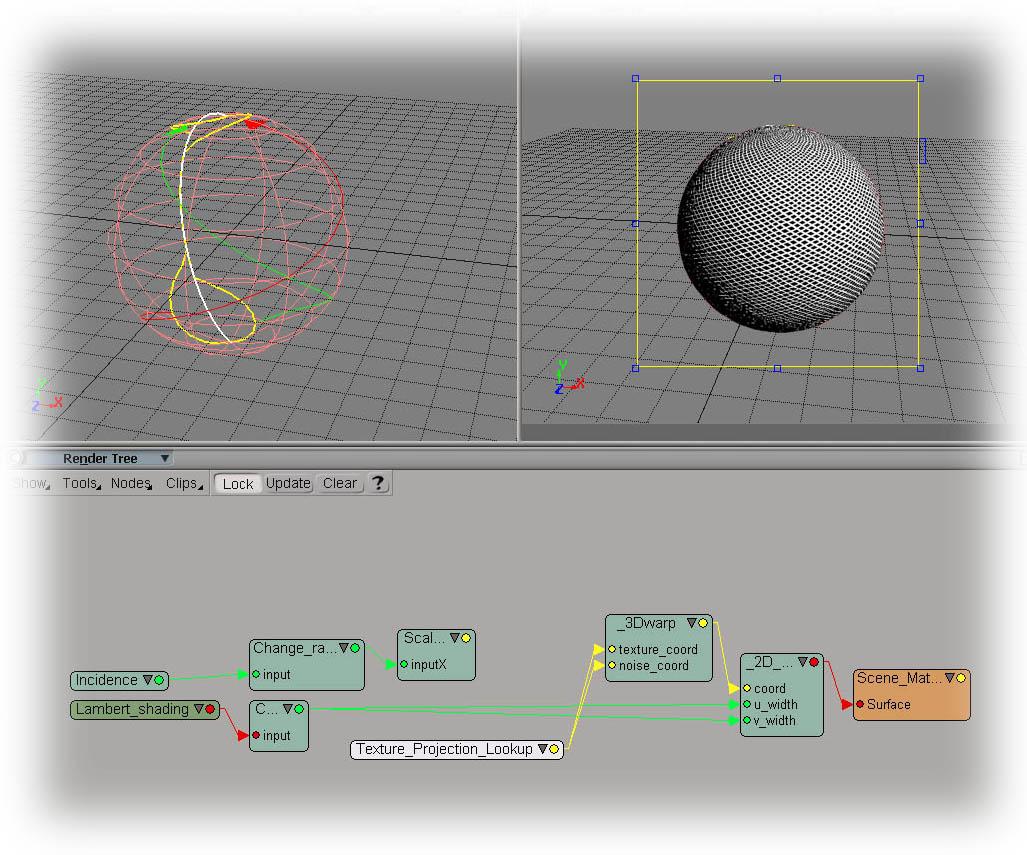The height and width of the screenshot is (855, 1027).
Task: Click the help question mark icon
Action: pyautogui.click(x=378, y=483)
